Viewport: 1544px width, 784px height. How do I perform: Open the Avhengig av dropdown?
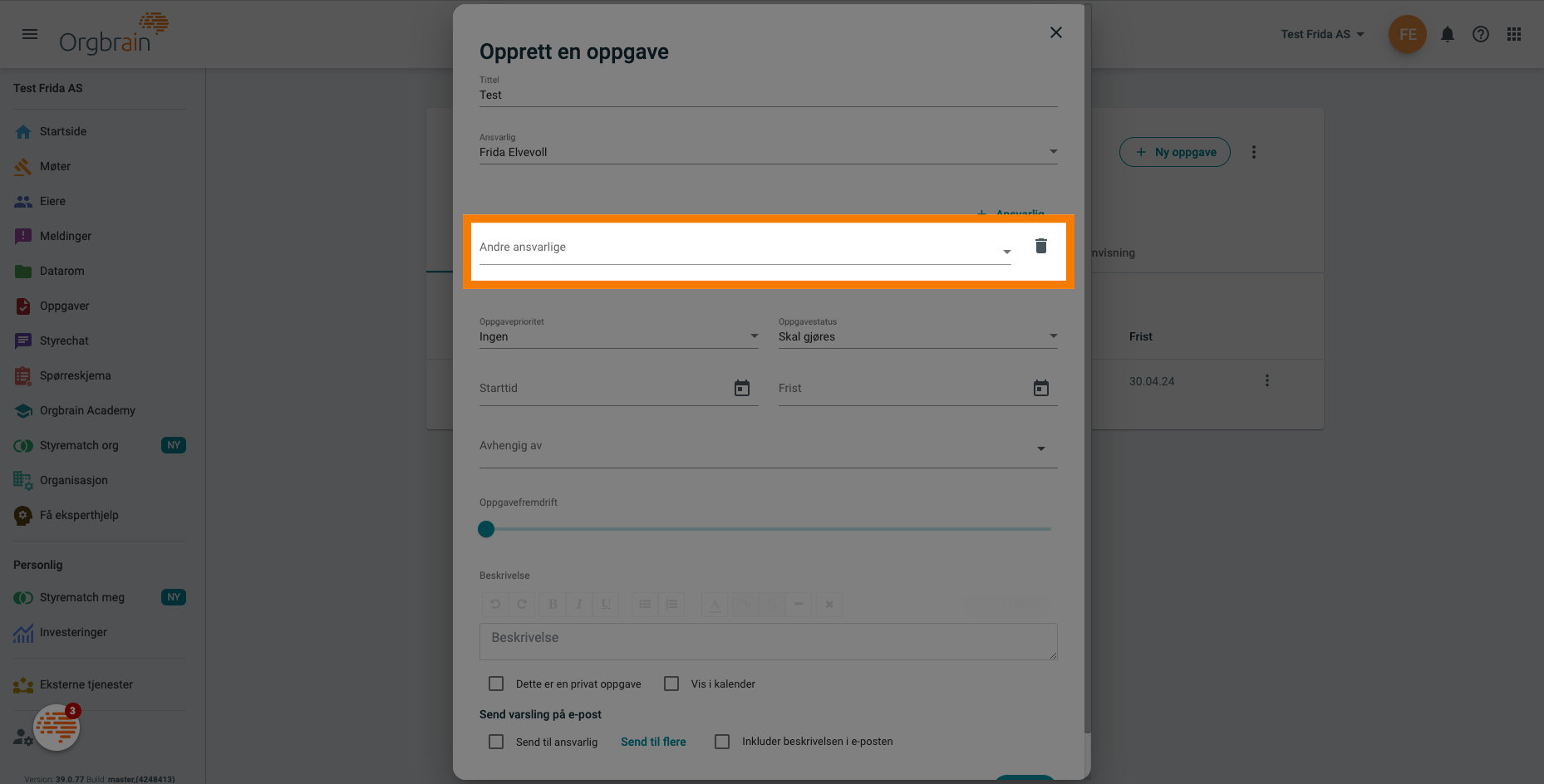(769, 447)
